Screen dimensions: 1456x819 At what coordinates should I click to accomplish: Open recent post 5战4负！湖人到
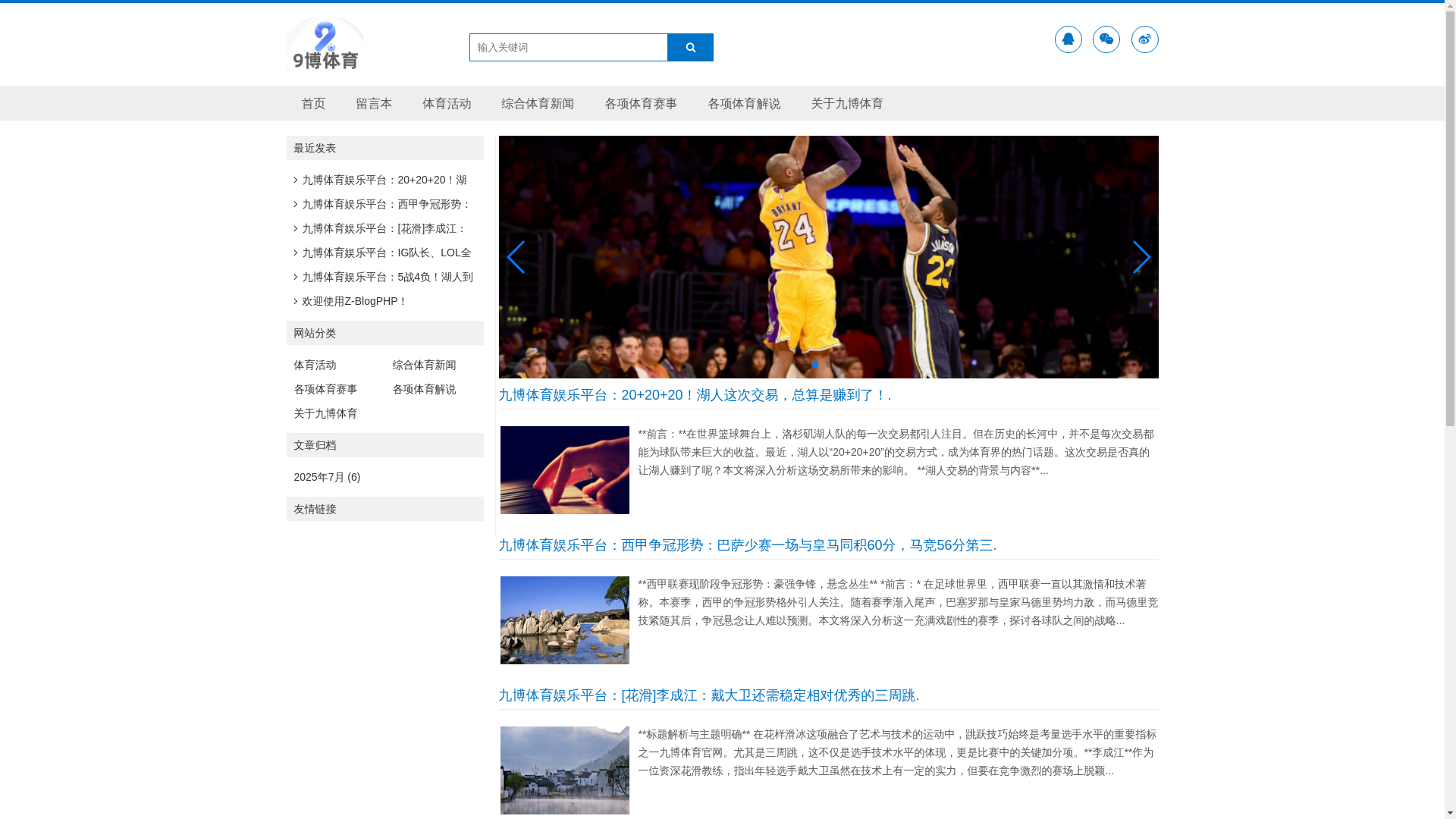(x=388, y=277)
